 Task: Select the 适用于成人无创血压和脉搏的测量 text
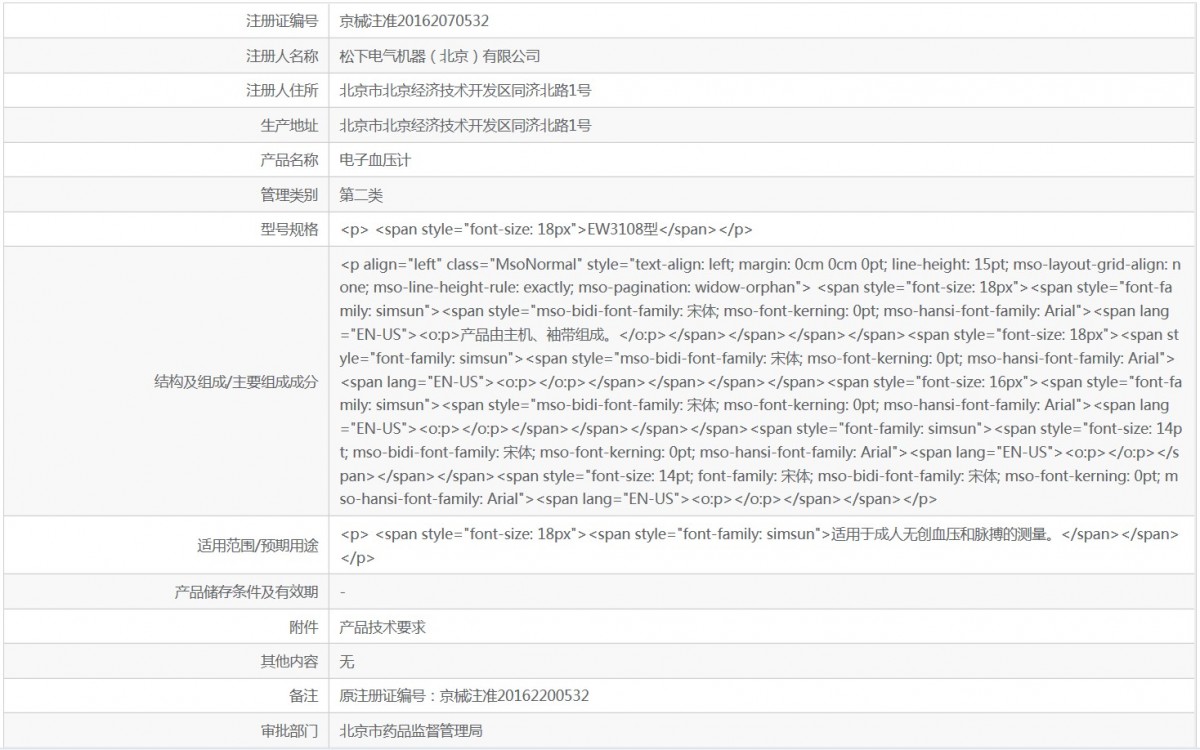click(760, 545)
